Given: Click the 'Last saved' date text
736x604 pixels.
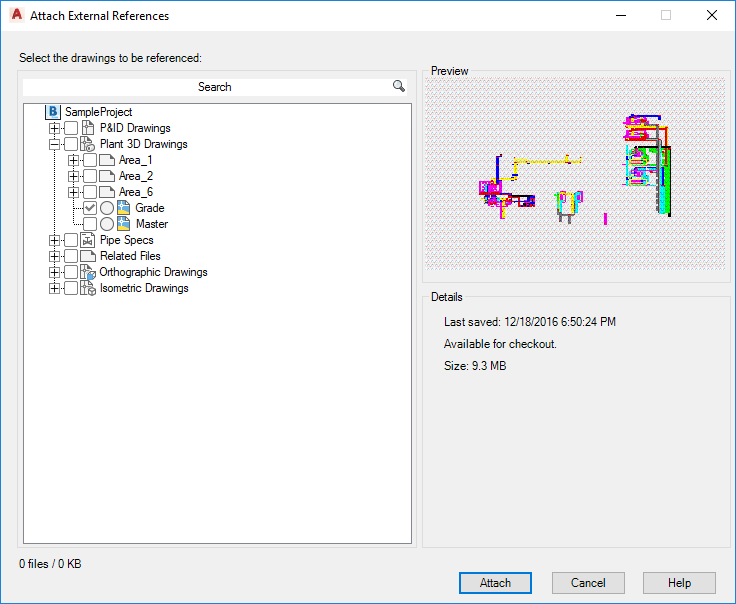Looking at the screenshot, I should pyautogui.click(x=530, y=322).
